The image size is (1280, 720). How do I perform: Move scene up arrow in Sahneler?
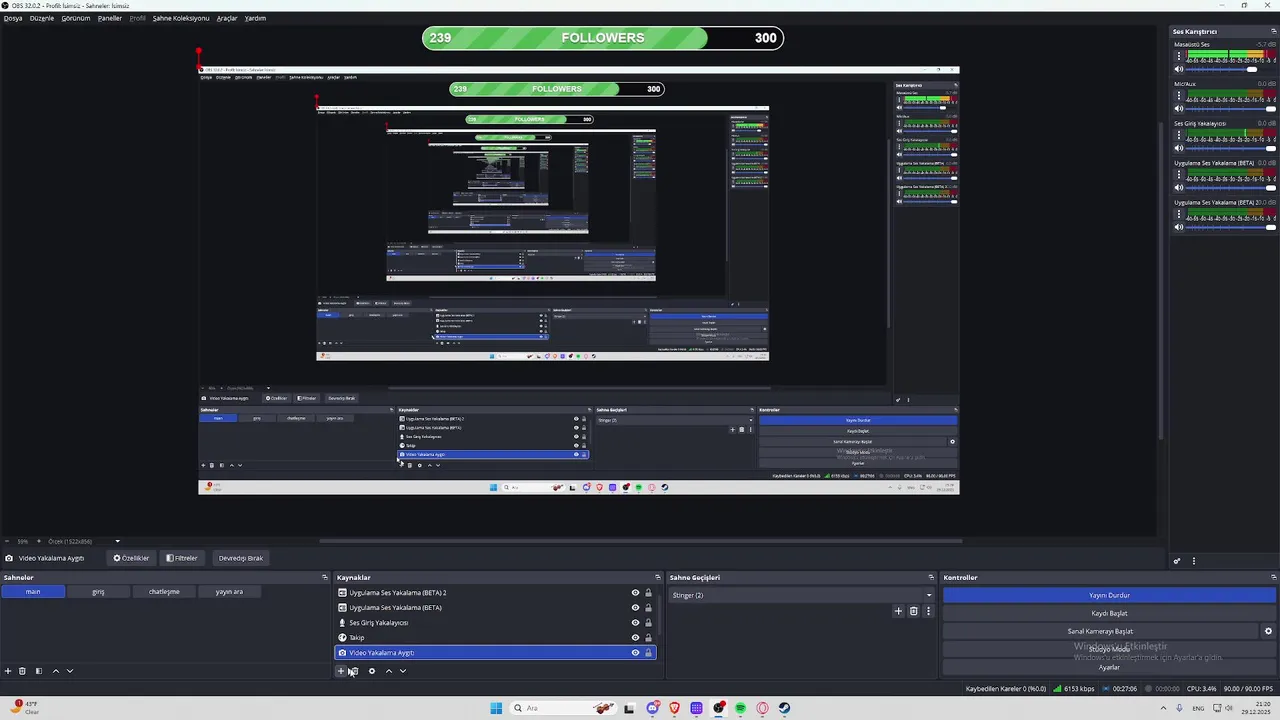point(55,671)
